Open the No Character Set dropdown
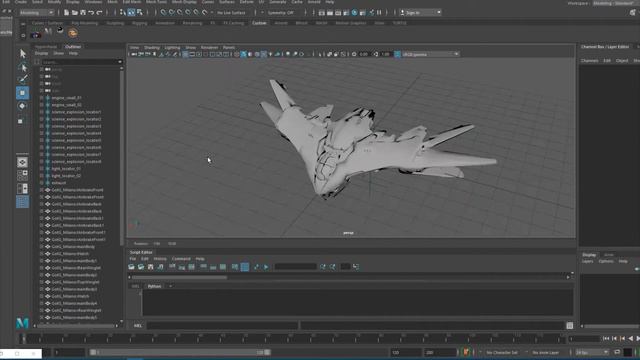This screenshot has width=640, height=360. click(502, 352)
